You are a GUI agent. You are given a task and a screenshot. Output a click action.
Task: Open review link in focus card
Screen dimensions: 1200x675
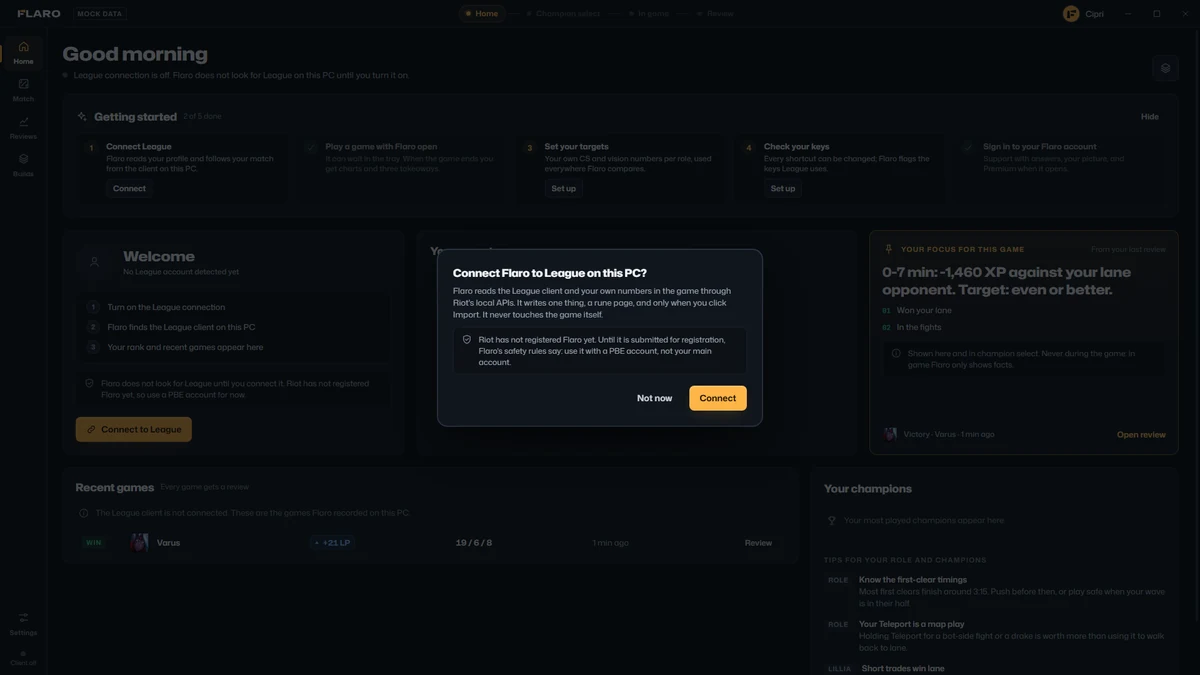[1141, 435]
